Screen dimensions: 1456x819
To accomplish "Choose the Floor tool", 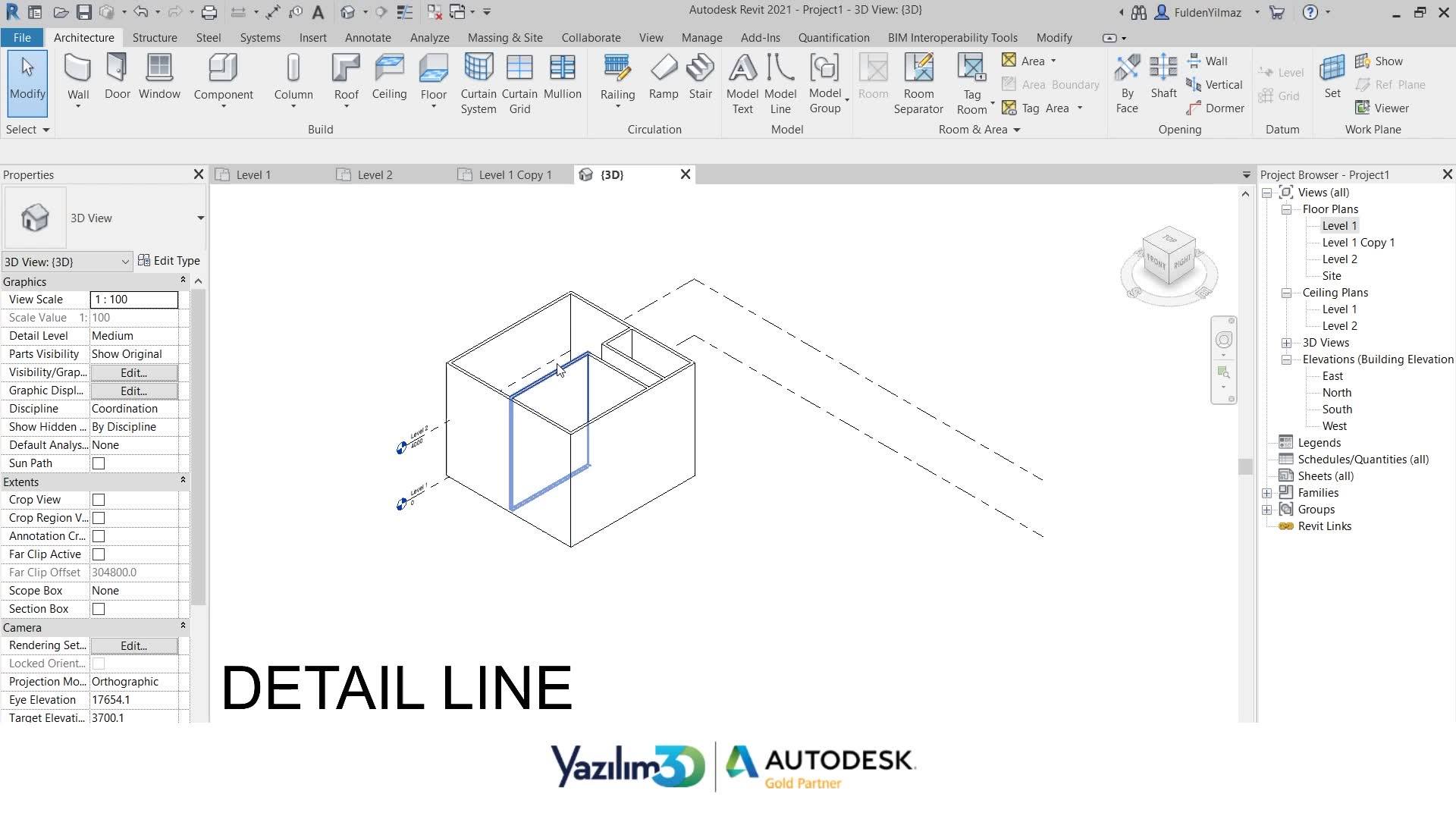I will pyautogui.click(x=433, y=80).
